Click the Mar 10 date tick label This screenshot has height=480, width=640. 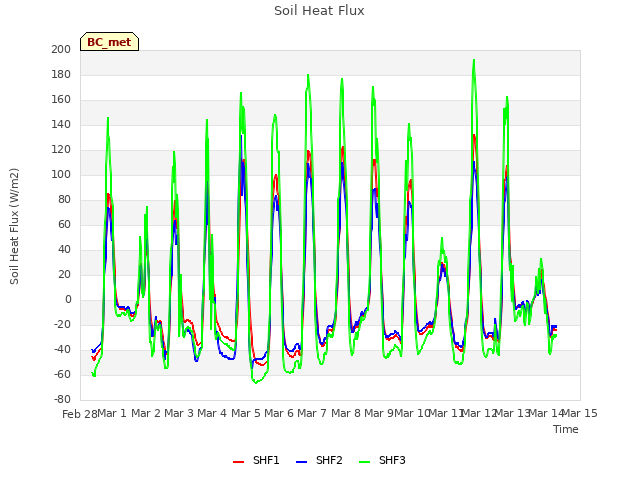(x=412, y=413)
